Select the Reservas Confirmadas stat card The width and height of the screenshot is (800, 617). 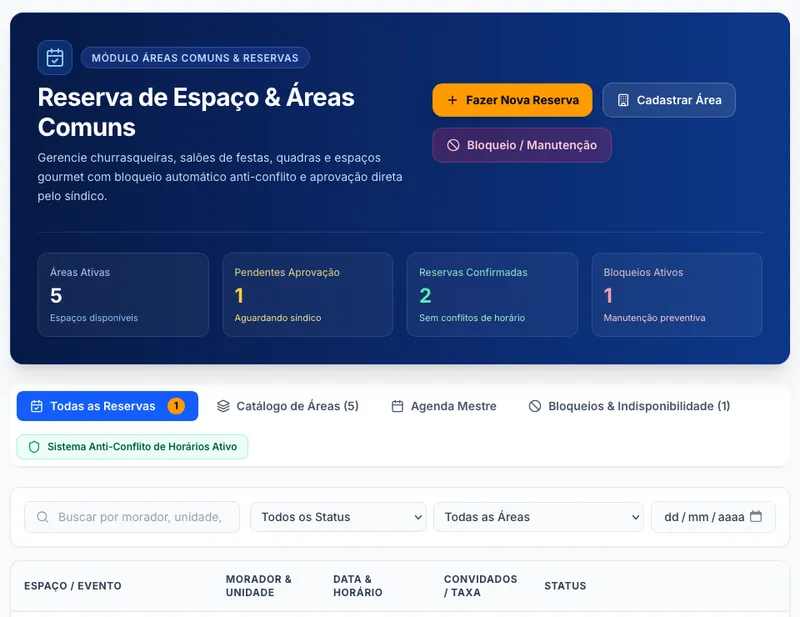tap(492, 295)
